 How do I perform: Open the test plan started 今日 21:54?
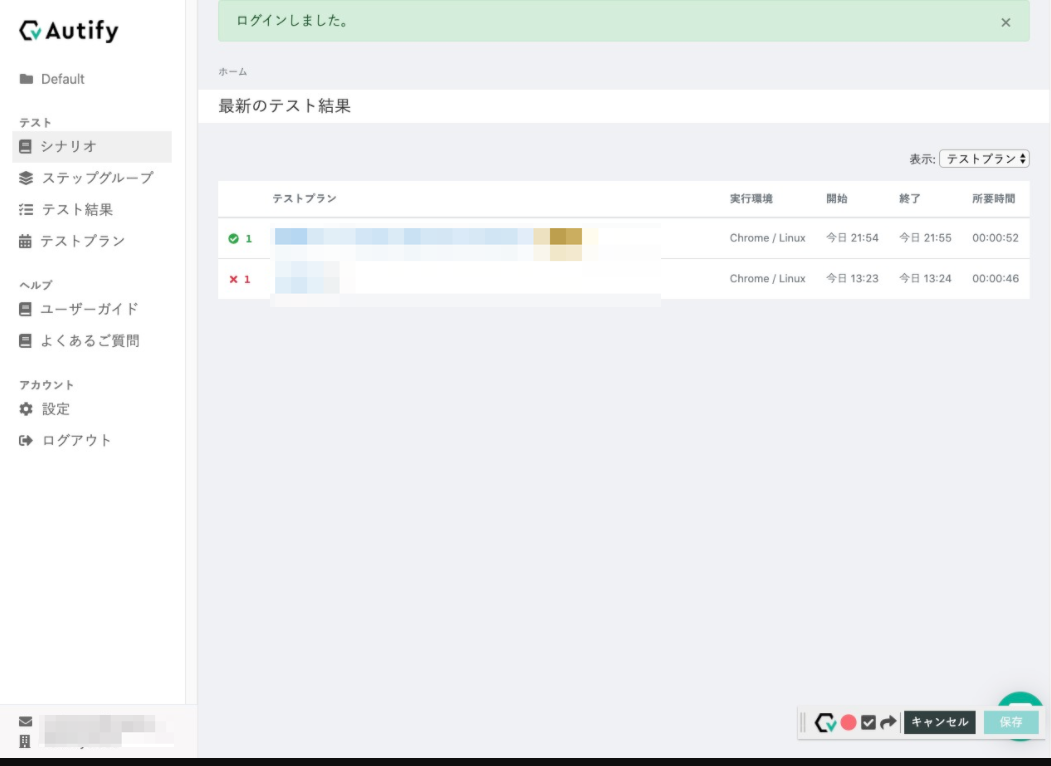(623, 238)
